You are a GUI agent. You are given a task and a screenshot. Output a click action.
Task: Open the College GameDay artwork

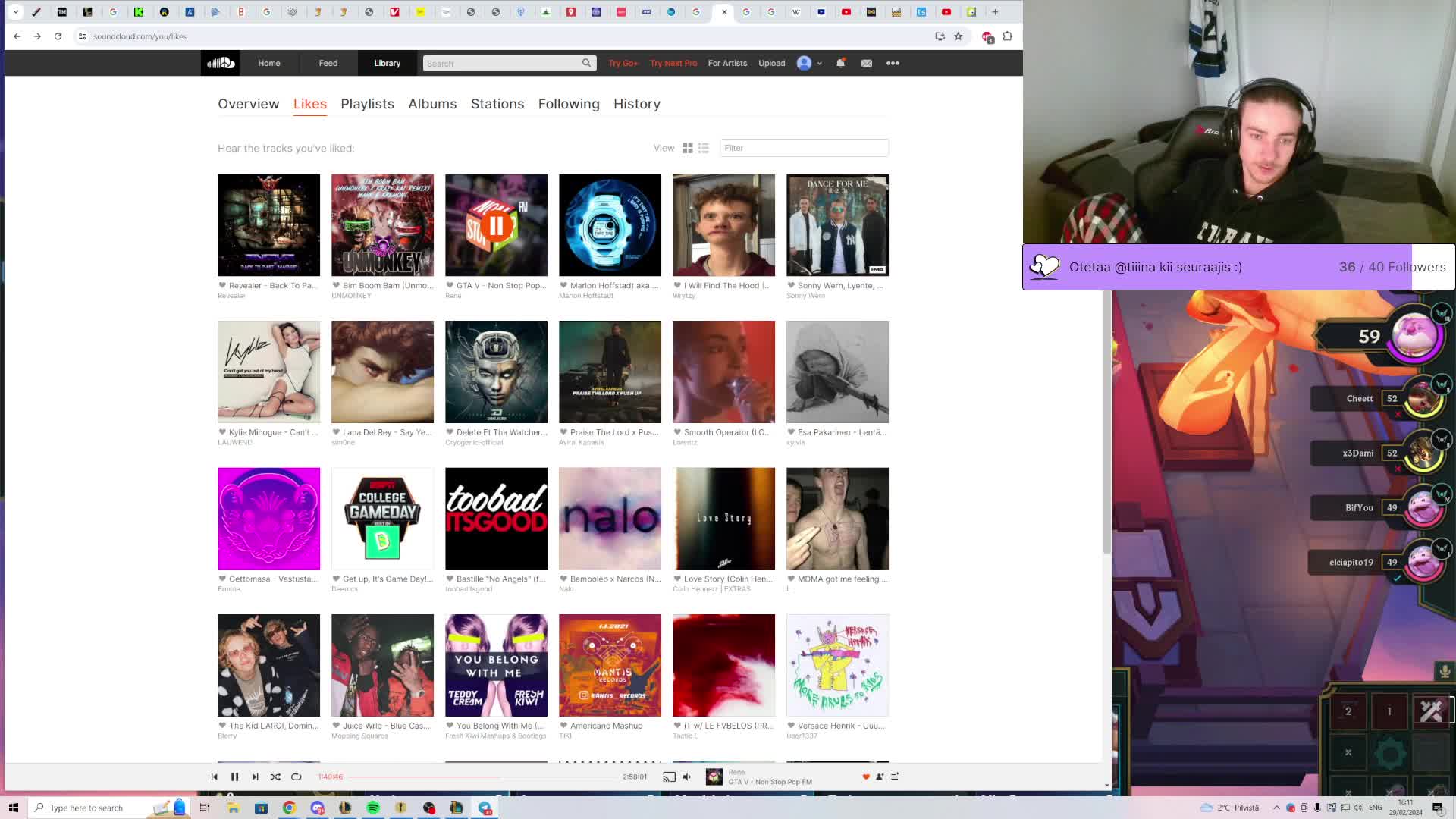pos(382,519)
